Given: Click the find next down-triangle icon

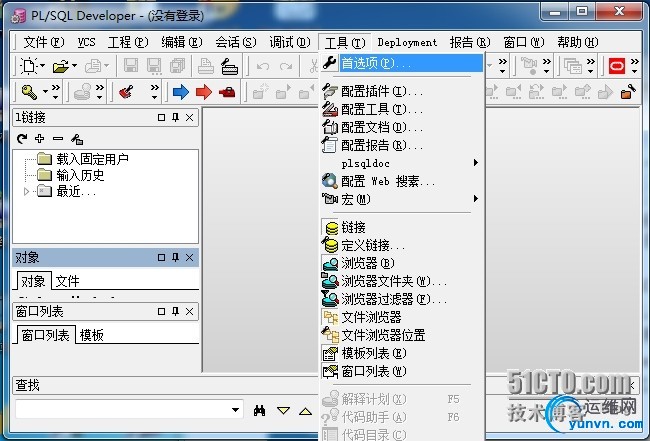Looking at the screenshot, I should (x=284, y=410).
